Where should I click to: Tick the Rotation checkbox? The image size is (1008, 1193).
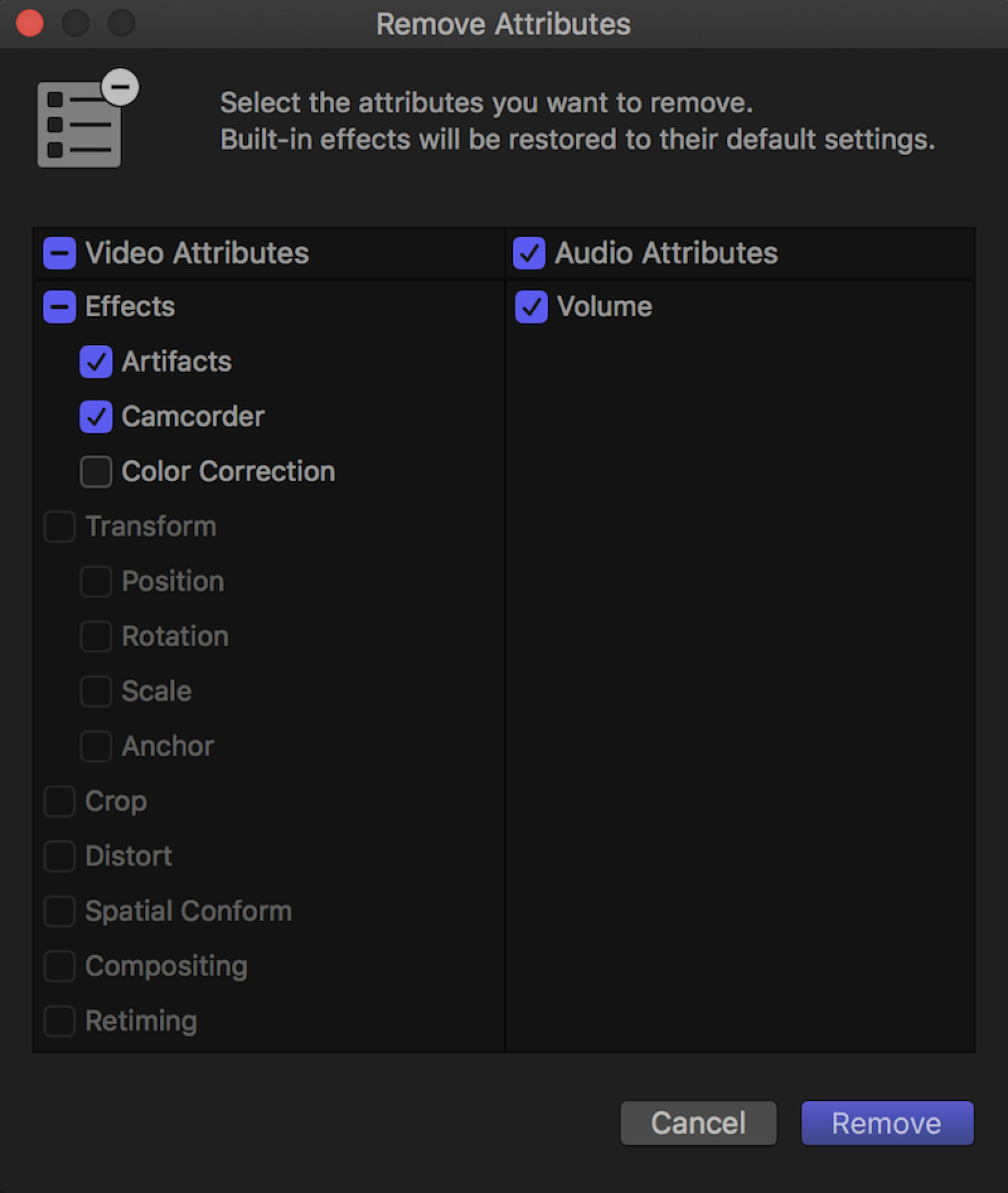click(96, 636)
